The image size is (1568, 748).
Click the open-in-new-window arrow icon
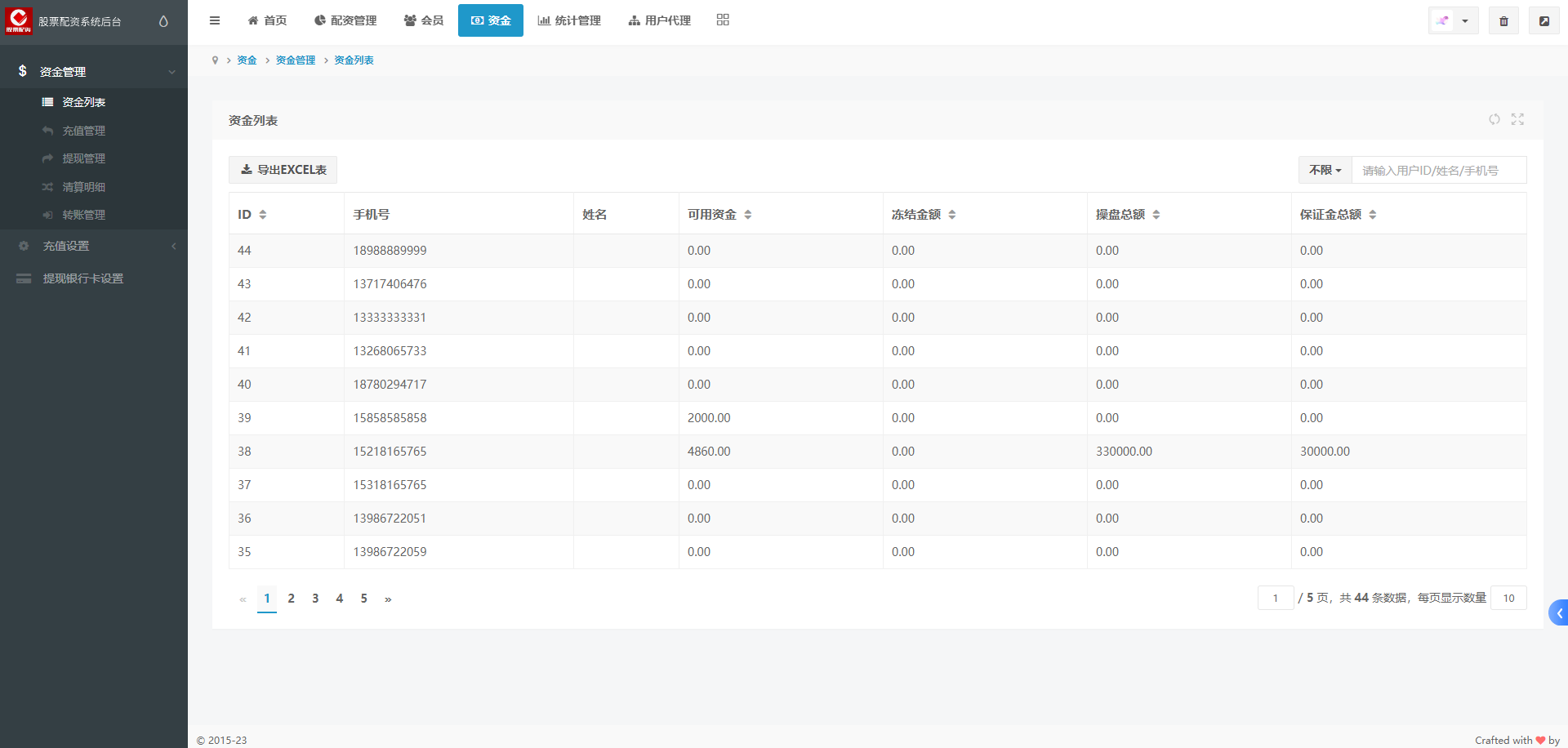[x=1543, y=21]
